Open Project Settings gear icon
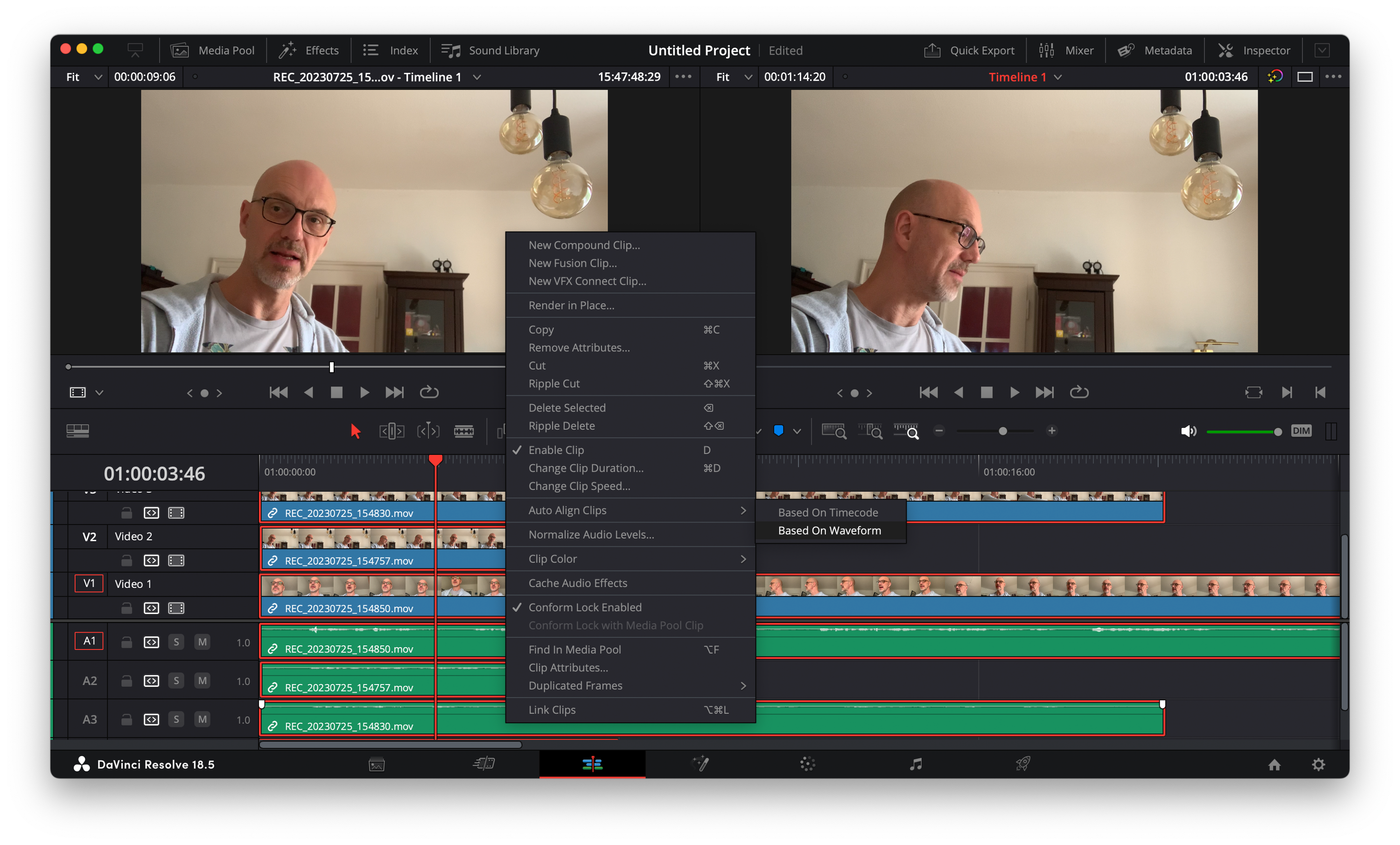This screenshot has height=845, width=1400. point(1318,764)
